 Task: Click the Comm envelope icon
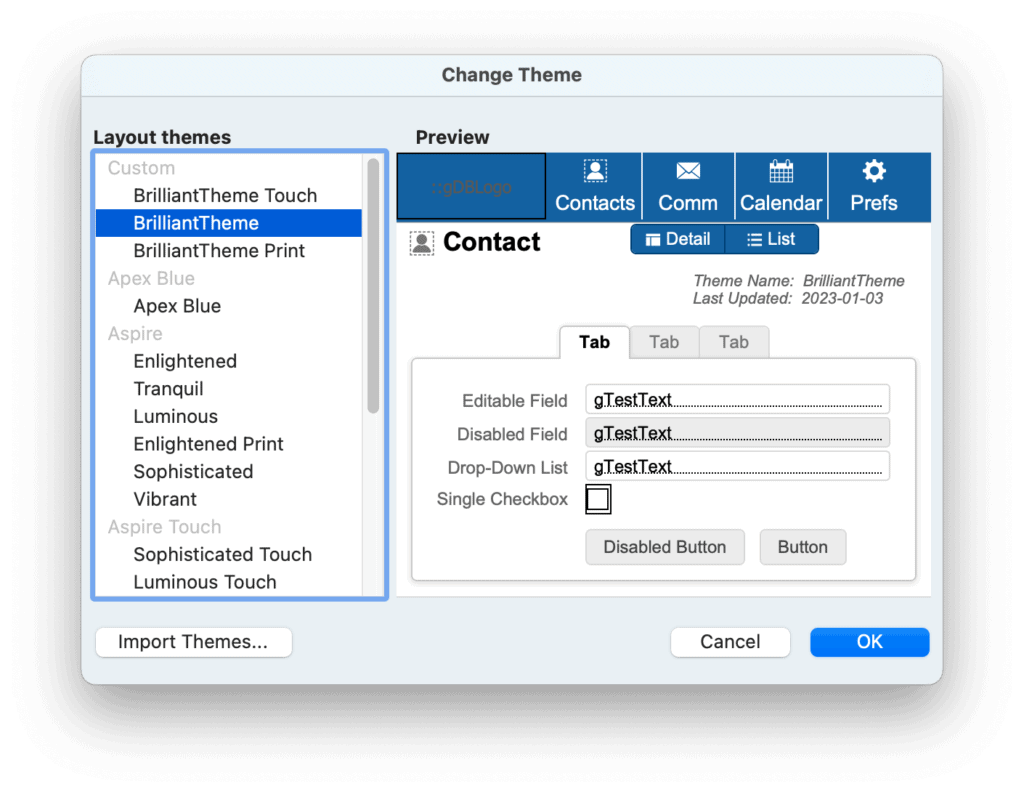[688, 171]
